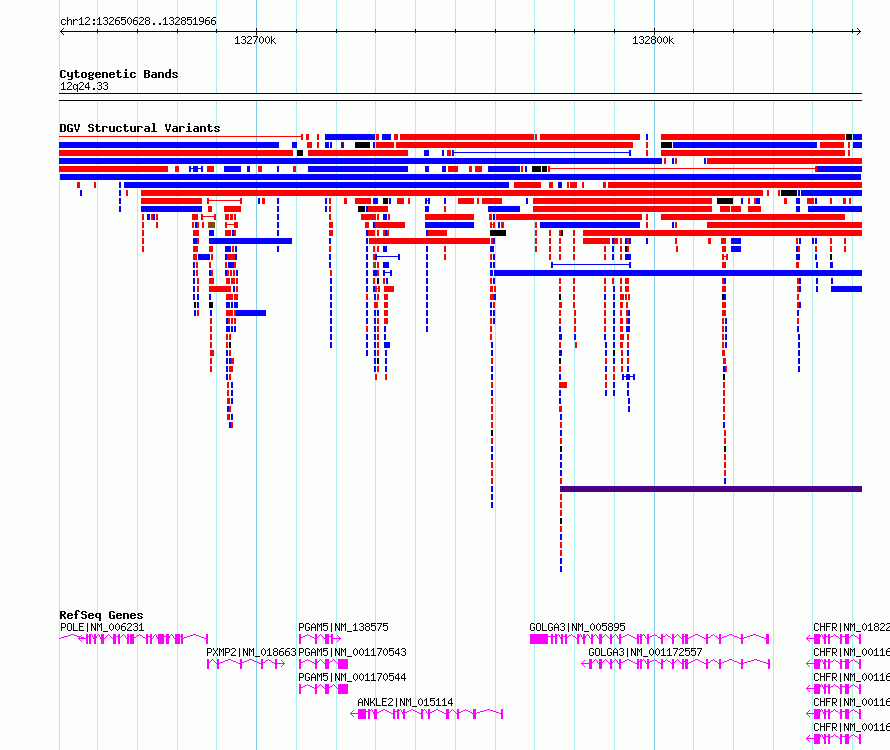Click the 132800k ruler position label
This screenshot has height=750, width=890.
[653, 40]
